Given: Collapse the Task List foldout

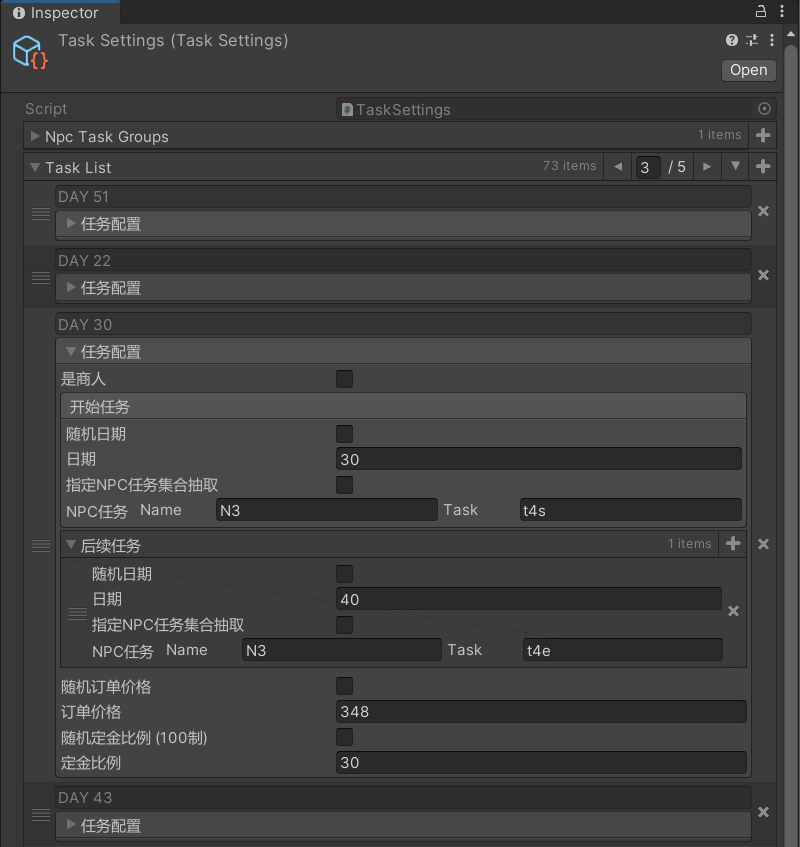Looking at the screenshot, I should click(35, 167).
